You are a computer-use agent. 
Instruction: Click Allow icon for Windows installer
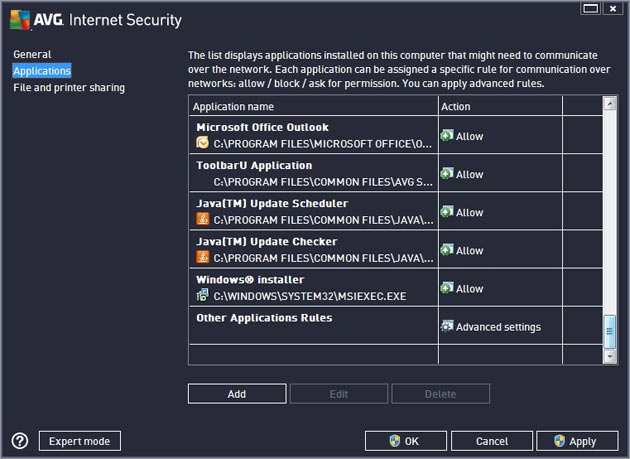click(x=447, y=288)
